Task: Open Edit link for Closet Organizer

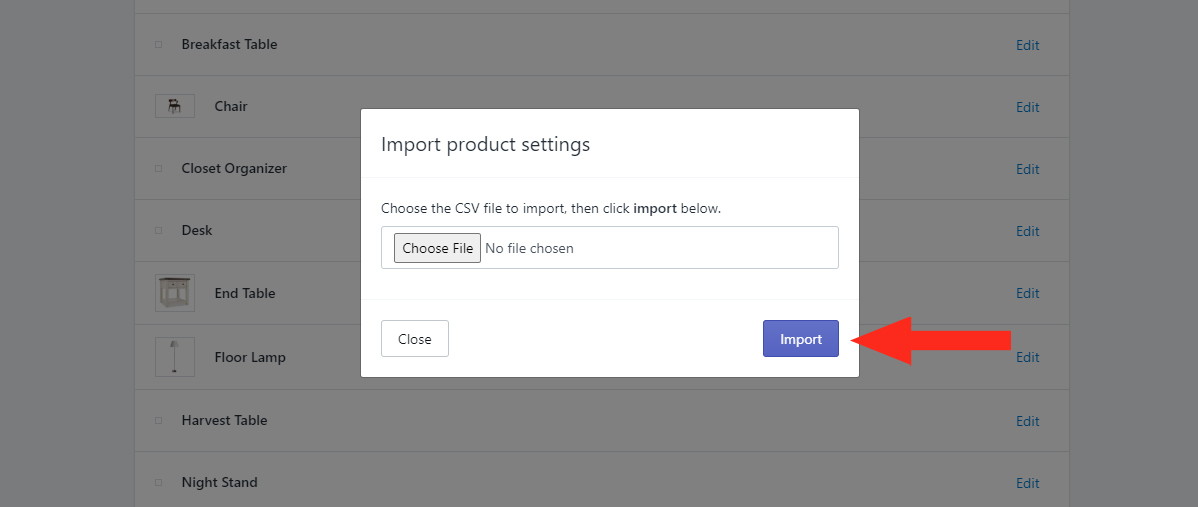Action: pyautogui.click(x=1028, y=169)
